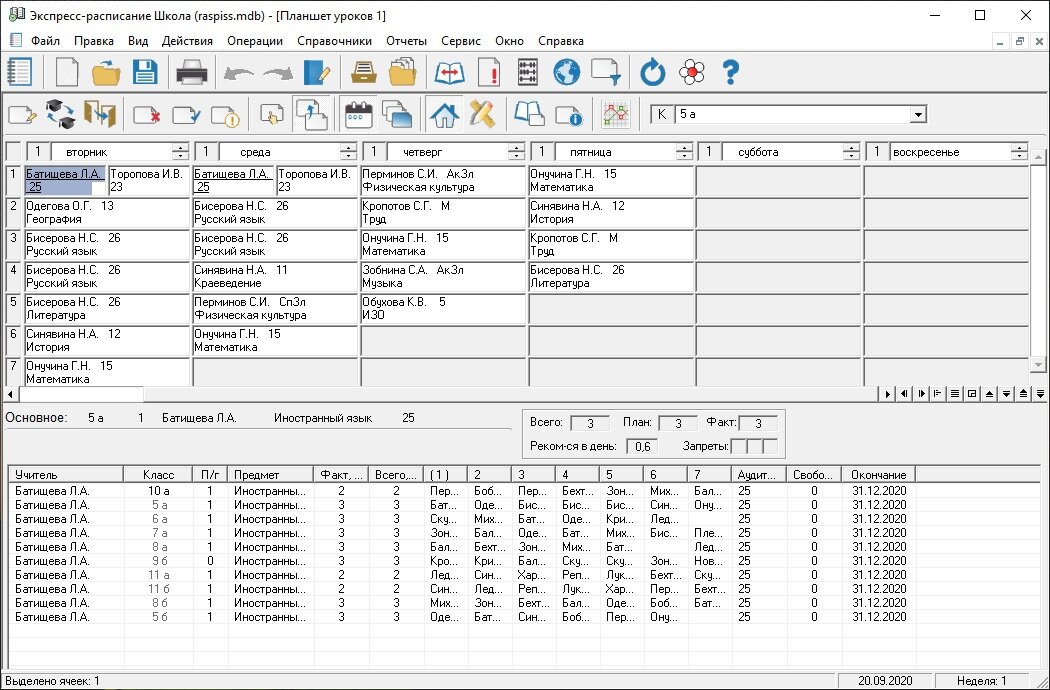The height and width of the screenshot is (690, 1050).
Task: Click the spinner arrows beside вторник
Action: tap(179, 152)
